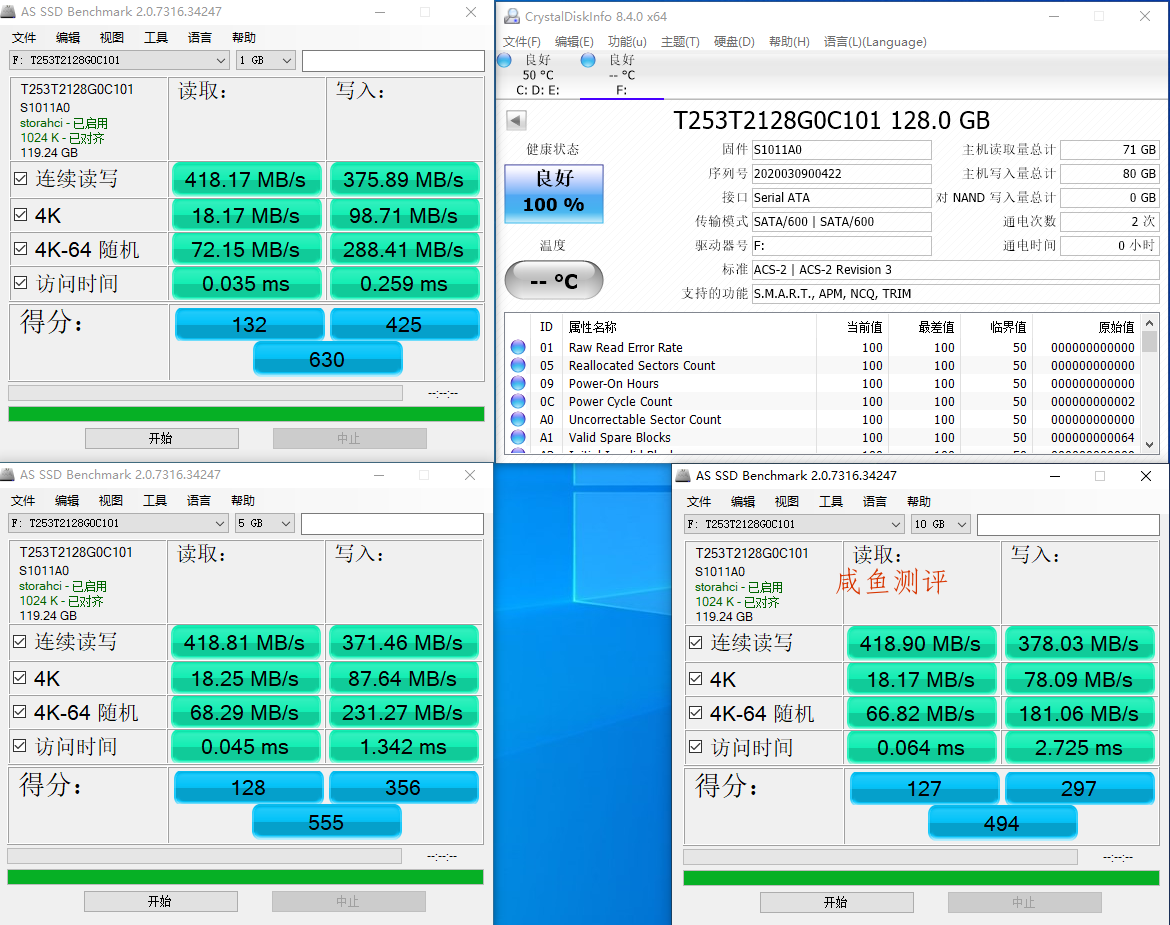Open 工具 menu in the 5 GB AS SSD window
1170x925 pixels.
point(154,501)
